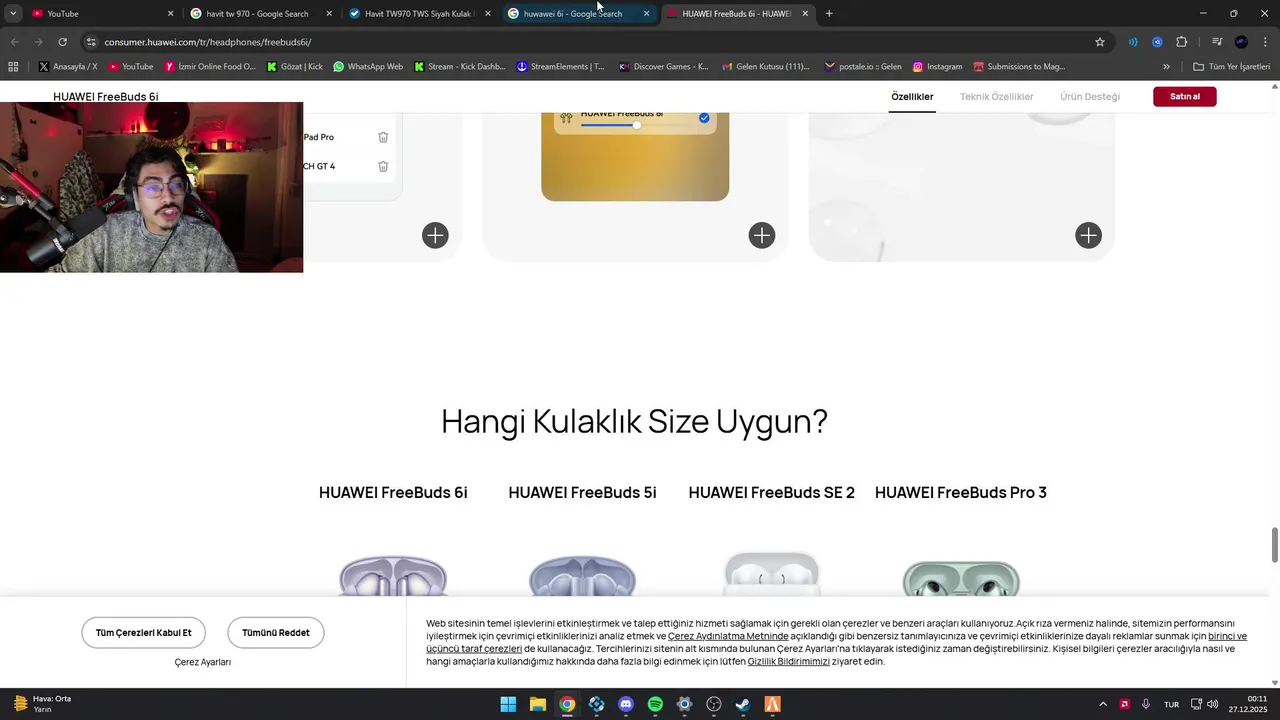Accept all cookies with 'Tüm Çerezleri Kabul Et'
This screenshot has width=1280, height=720.
pyautogui.click(x=143, y=633)
